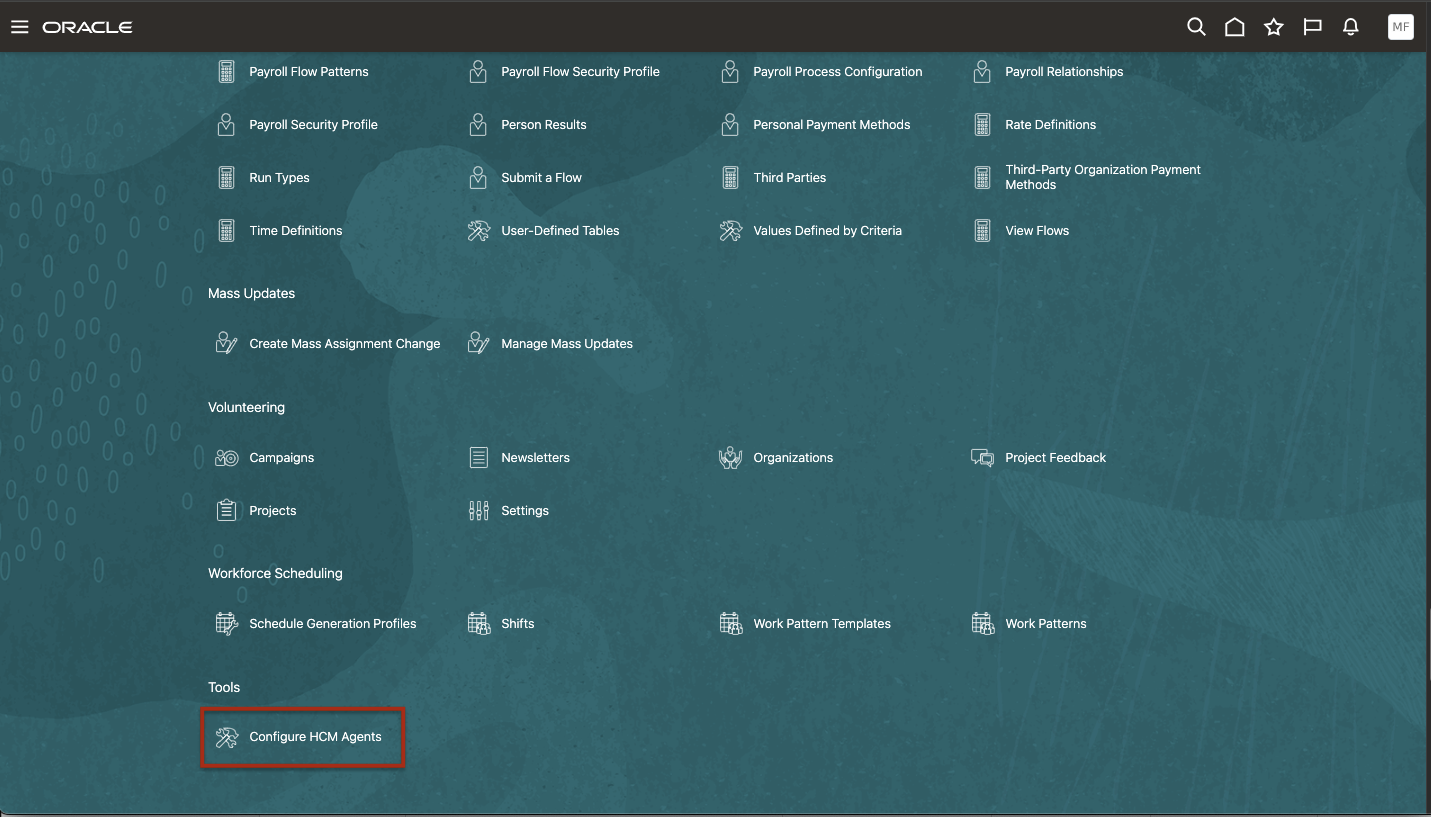Open the hamburger navigator menu

[x=19, y=27]
